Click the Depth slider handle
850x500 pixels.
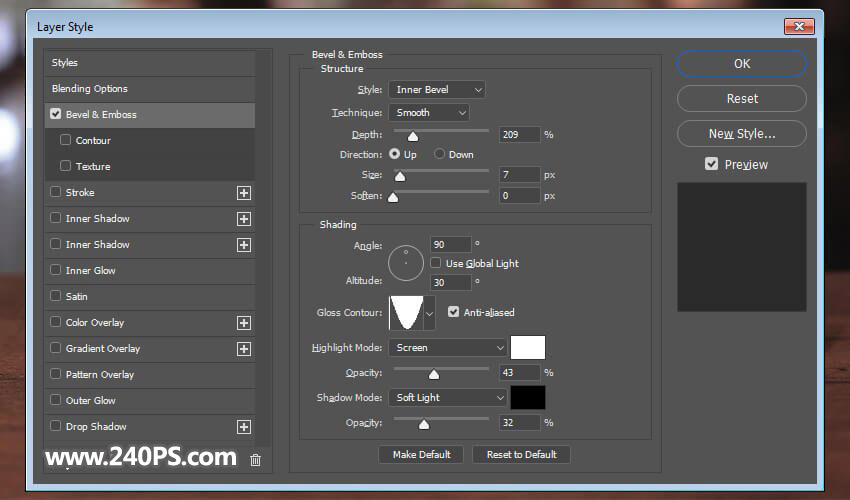tap(413, 136)
